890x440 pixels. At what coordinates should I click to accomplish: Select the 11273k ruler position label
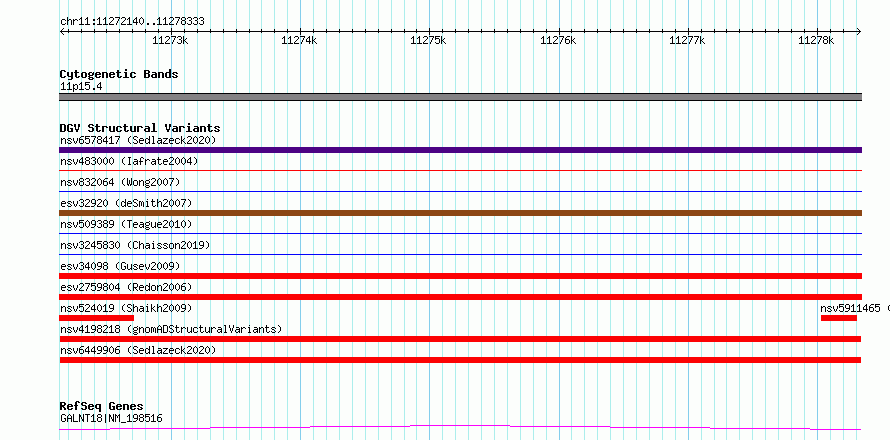point(170,40)
